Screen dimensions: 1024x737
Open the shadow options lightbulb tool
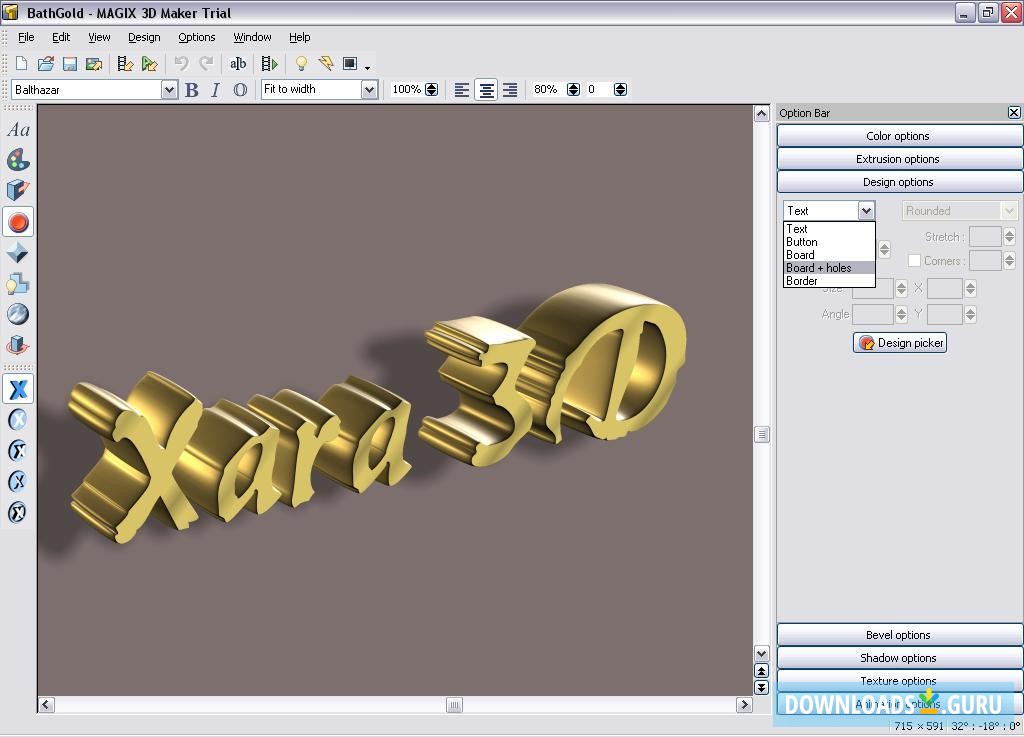click(18, 284)
